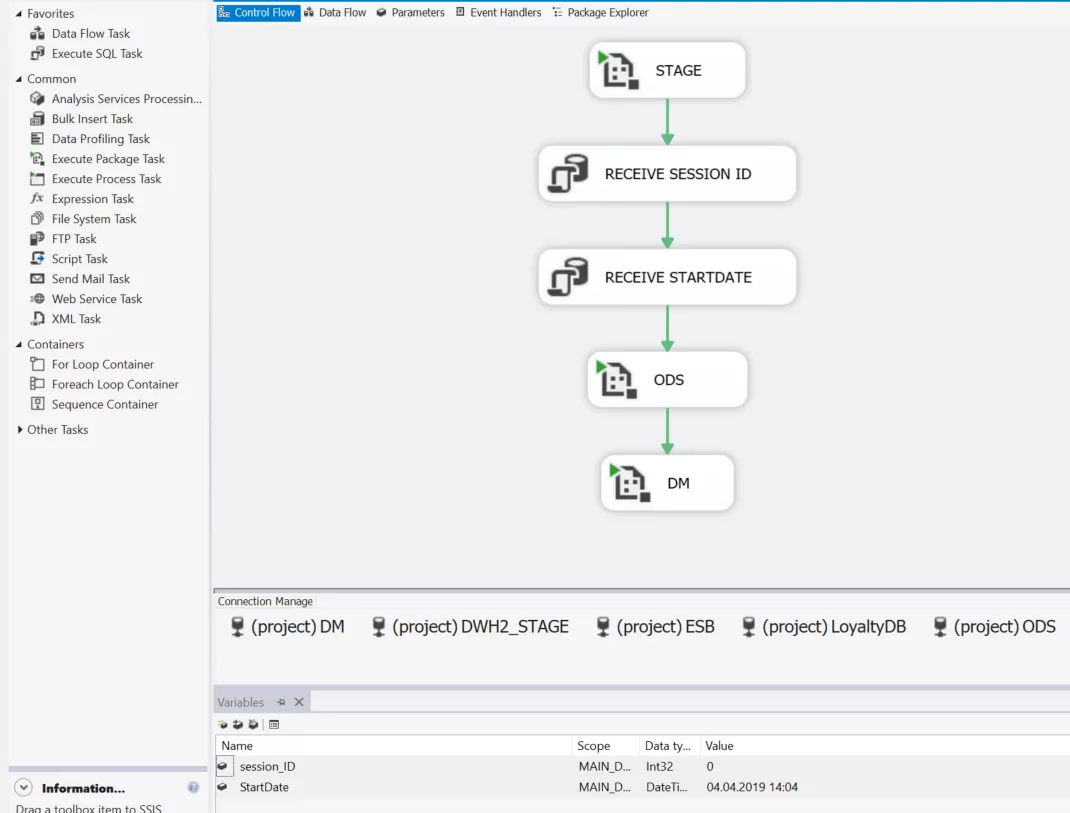Click the Add Variable toolbar icon
Image resolution: width=1070 pixels, height=813 pixels.
tap(223, 724)
